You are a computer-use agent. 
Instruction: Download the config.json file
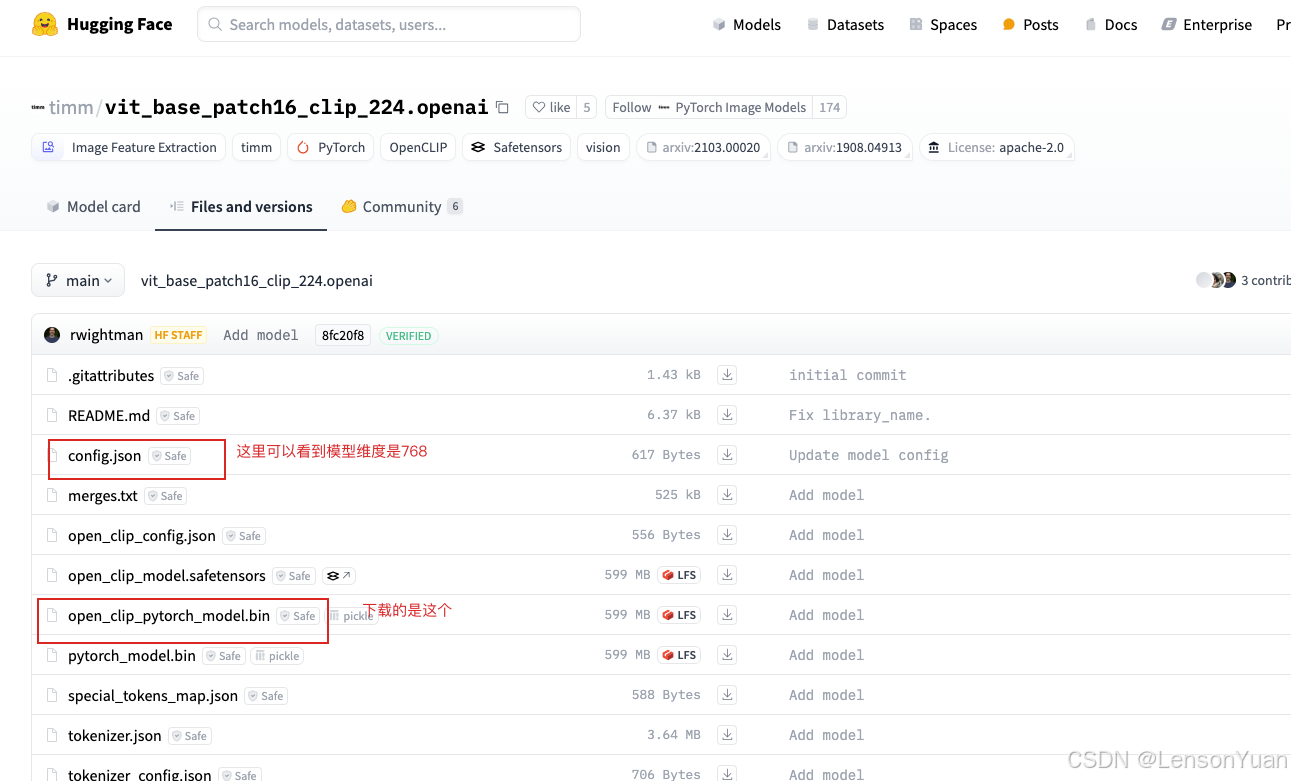(728, 455)
